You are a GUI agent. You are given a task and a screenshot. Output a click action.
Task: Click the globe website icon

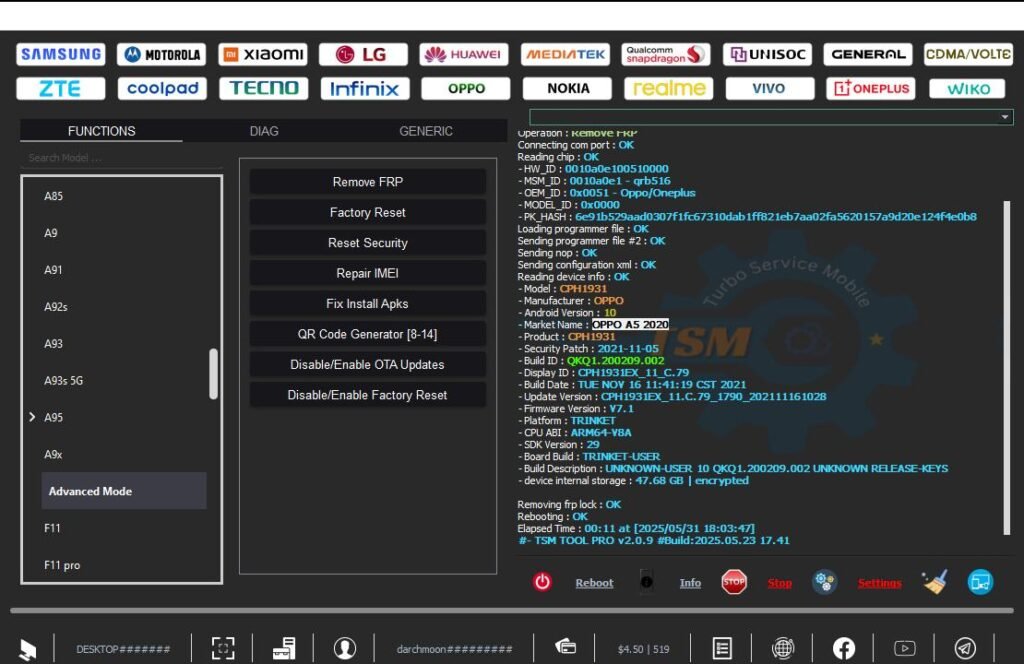pyautogui.click(x=783, y=648)
